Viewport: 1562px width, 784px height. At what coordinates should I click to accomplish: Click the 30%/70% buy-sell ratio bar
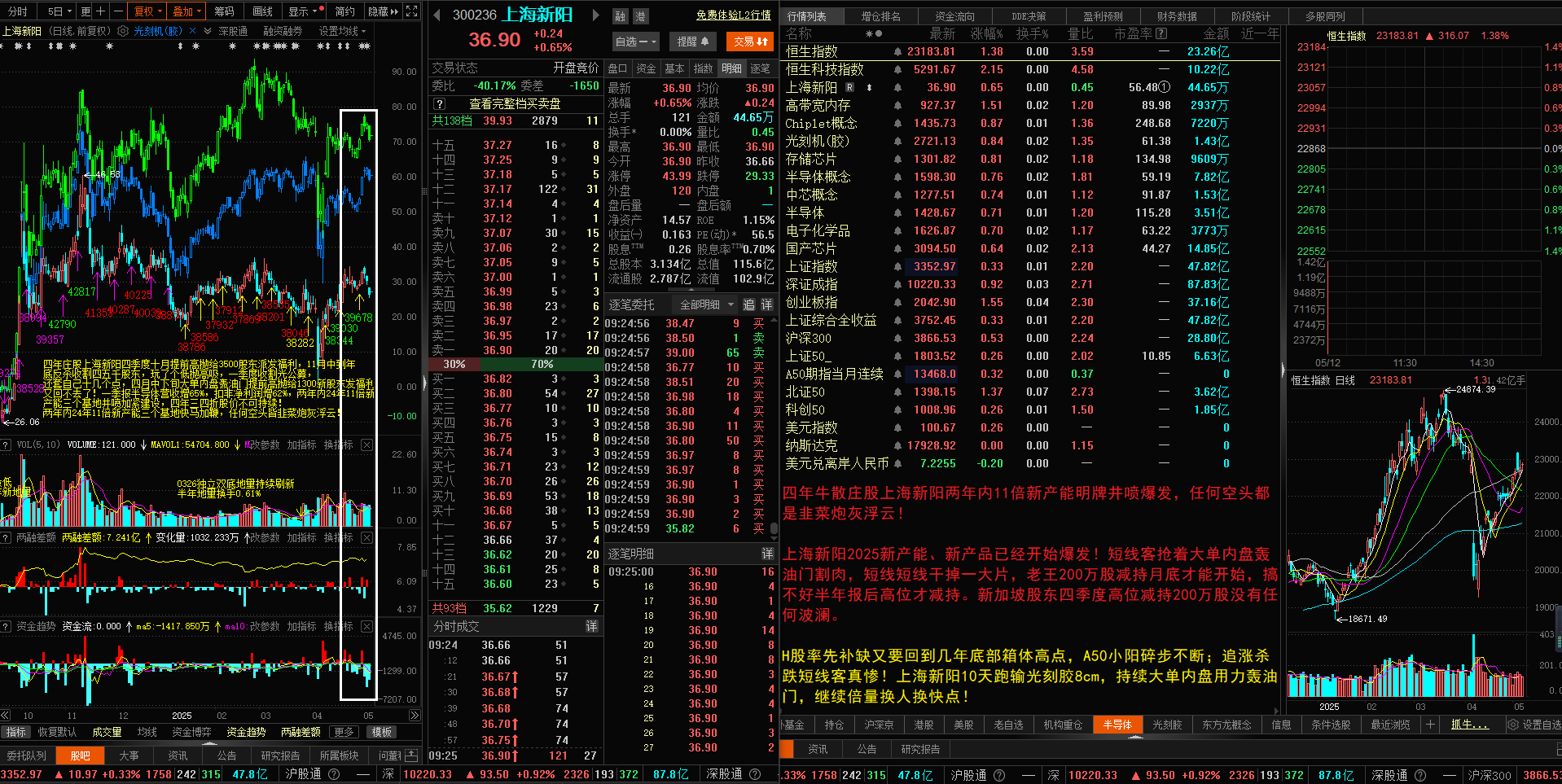516,364
